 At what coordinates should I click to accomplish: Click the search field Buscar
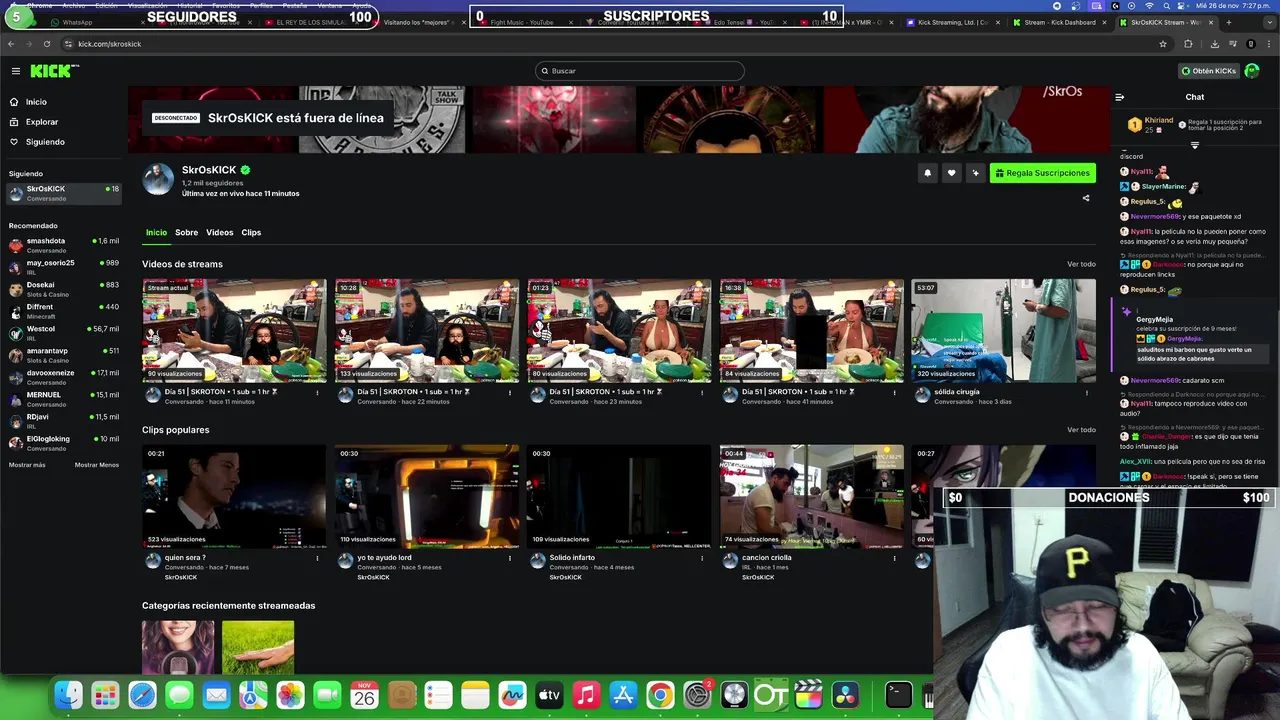coord(640,71)
